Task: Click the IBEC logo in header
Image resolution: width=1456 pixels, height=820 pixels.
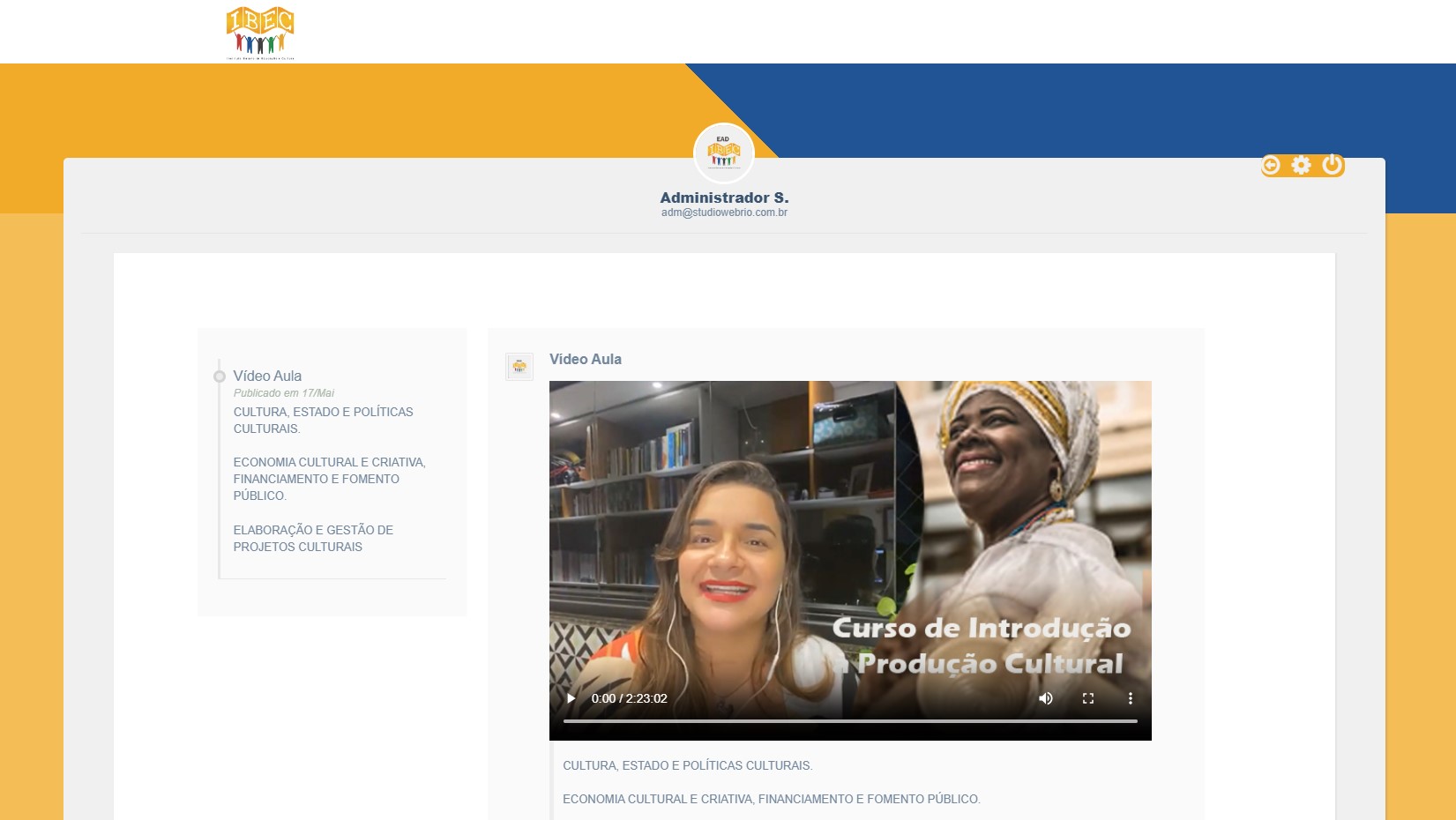Action: [x=260, y=33]
